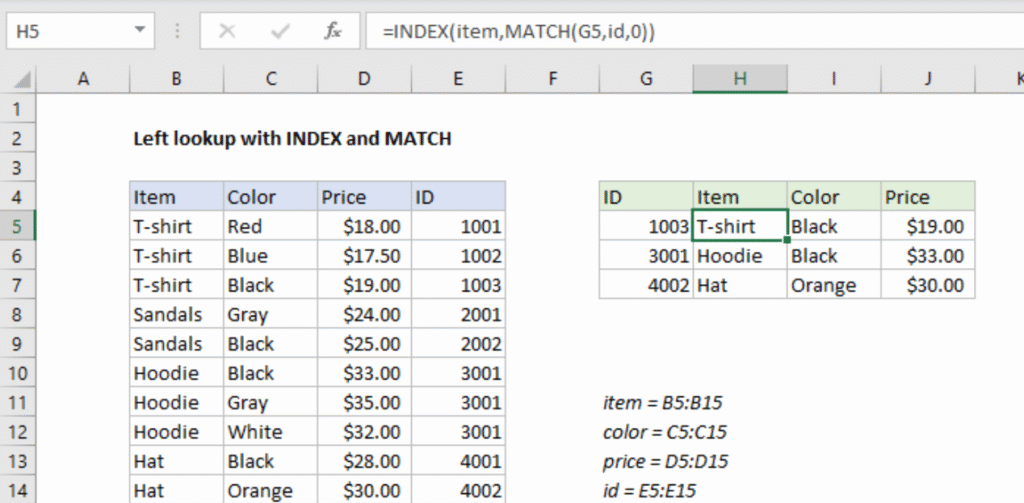Select column A header
This screenshot has width=1024, height=503.
coord(83,79)
